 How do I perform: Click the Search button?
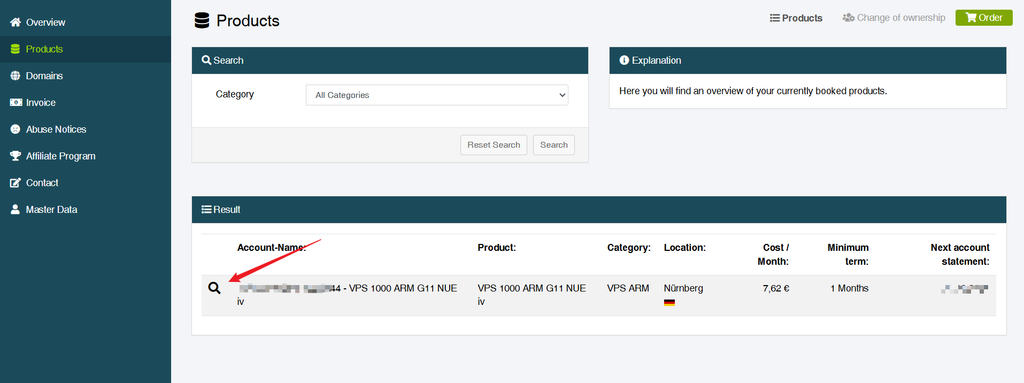554,145
